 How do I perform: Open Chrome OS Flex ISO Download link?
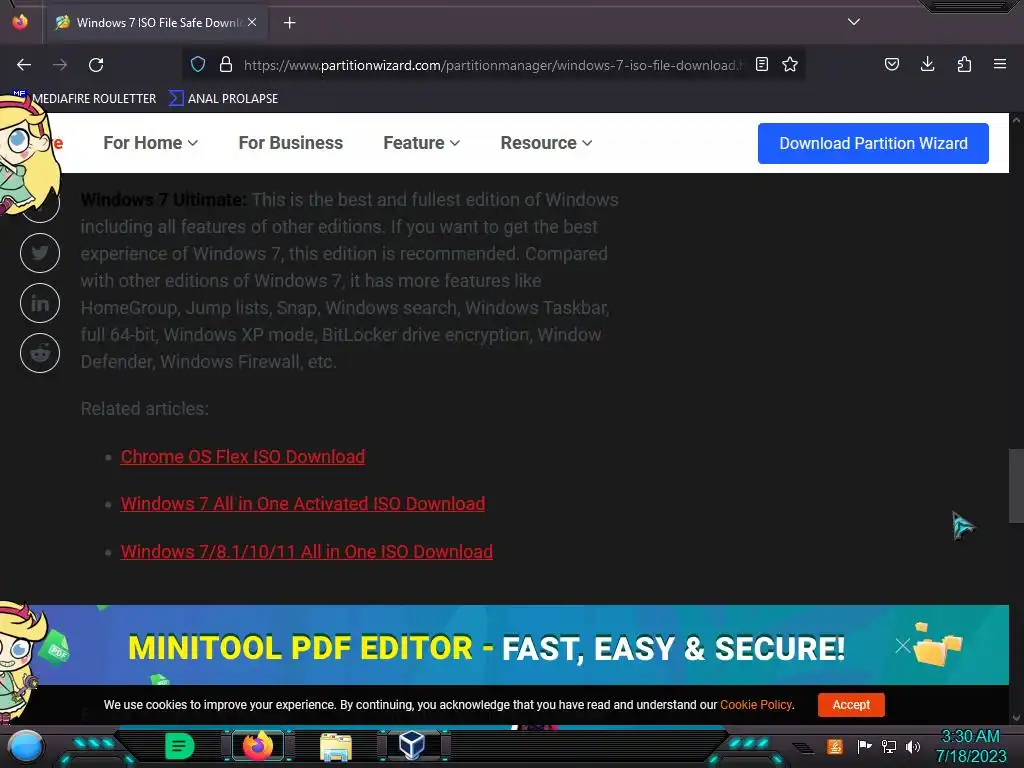(x=243, y=456)
